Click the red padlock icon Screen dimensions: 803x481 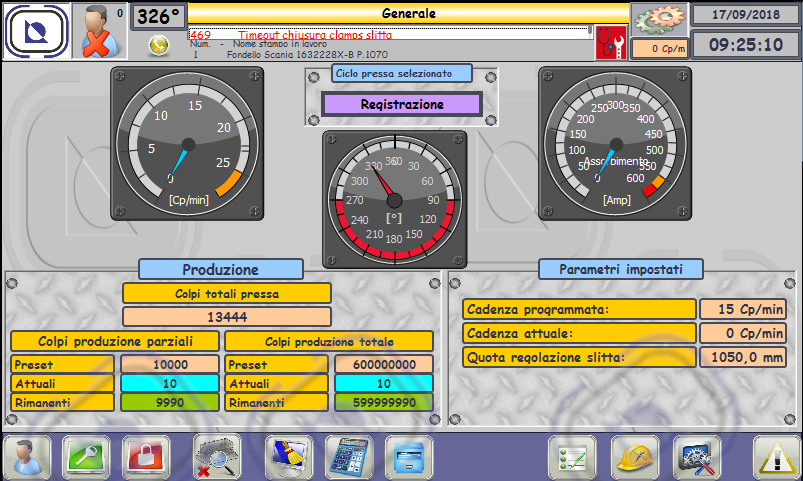pyautogui.click(x=148, y=458)
